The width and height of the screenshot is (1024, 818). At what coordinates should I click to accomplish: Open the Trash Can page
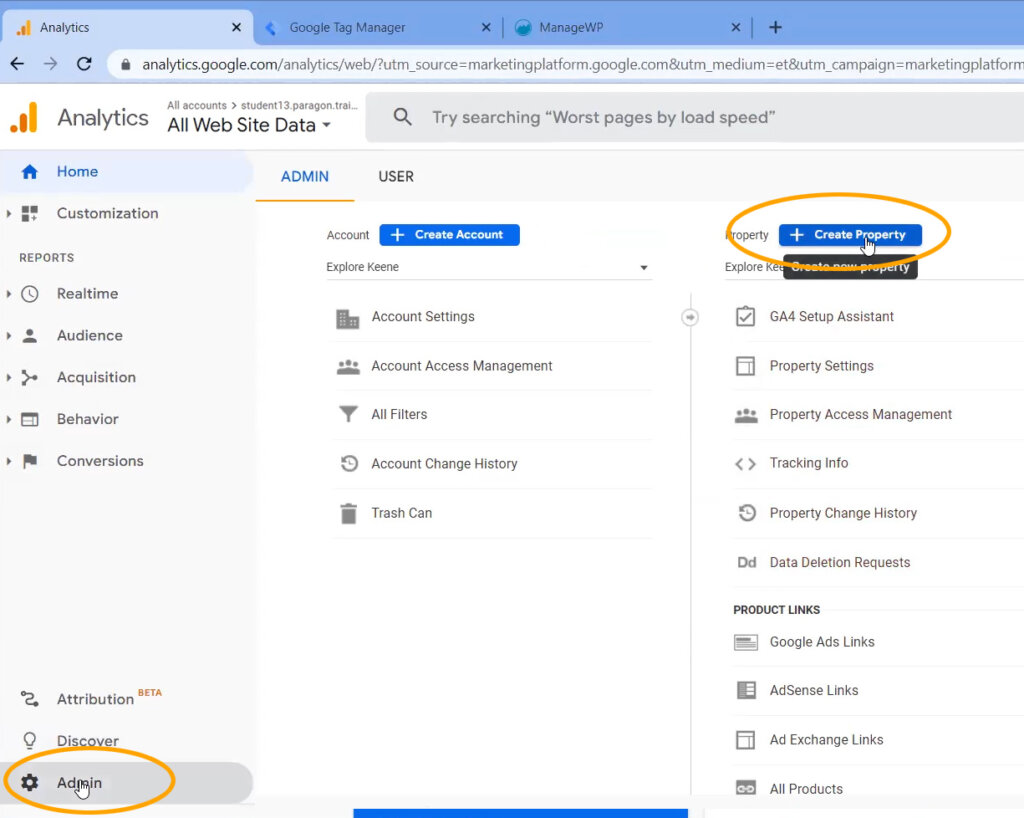[402, 513]
